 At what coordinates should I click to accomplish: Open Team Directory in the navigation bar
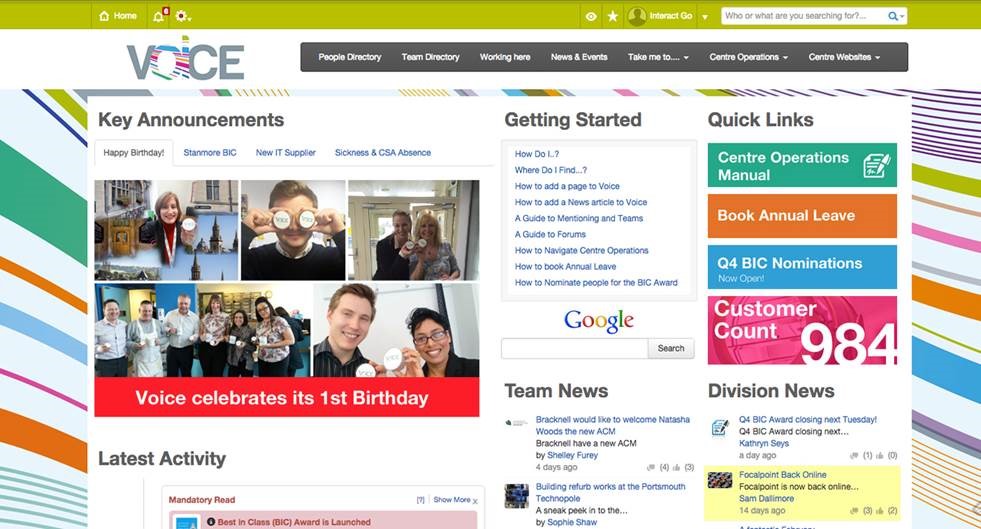(430, 57)
